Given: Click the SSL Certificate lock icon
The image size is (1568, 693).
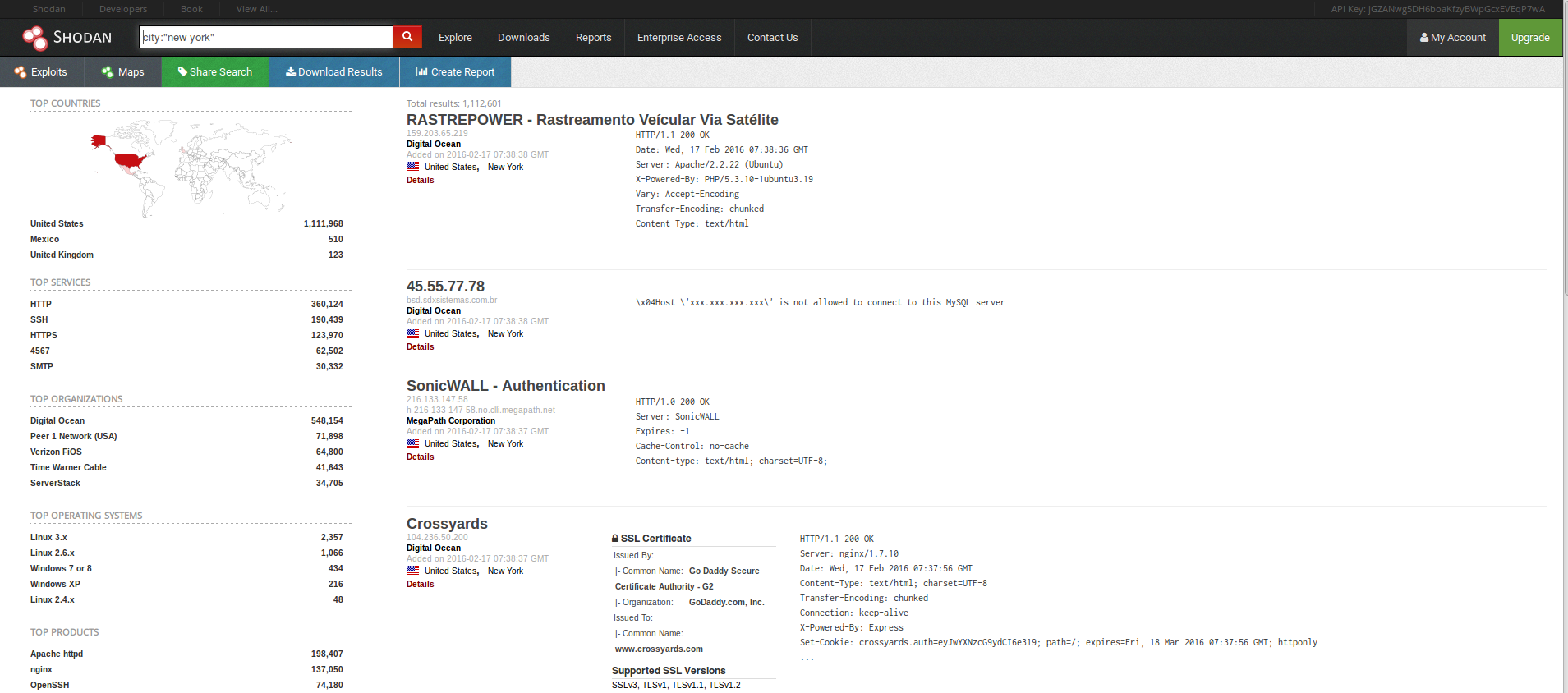Looking at the screenshot, I should pos(615,539).
